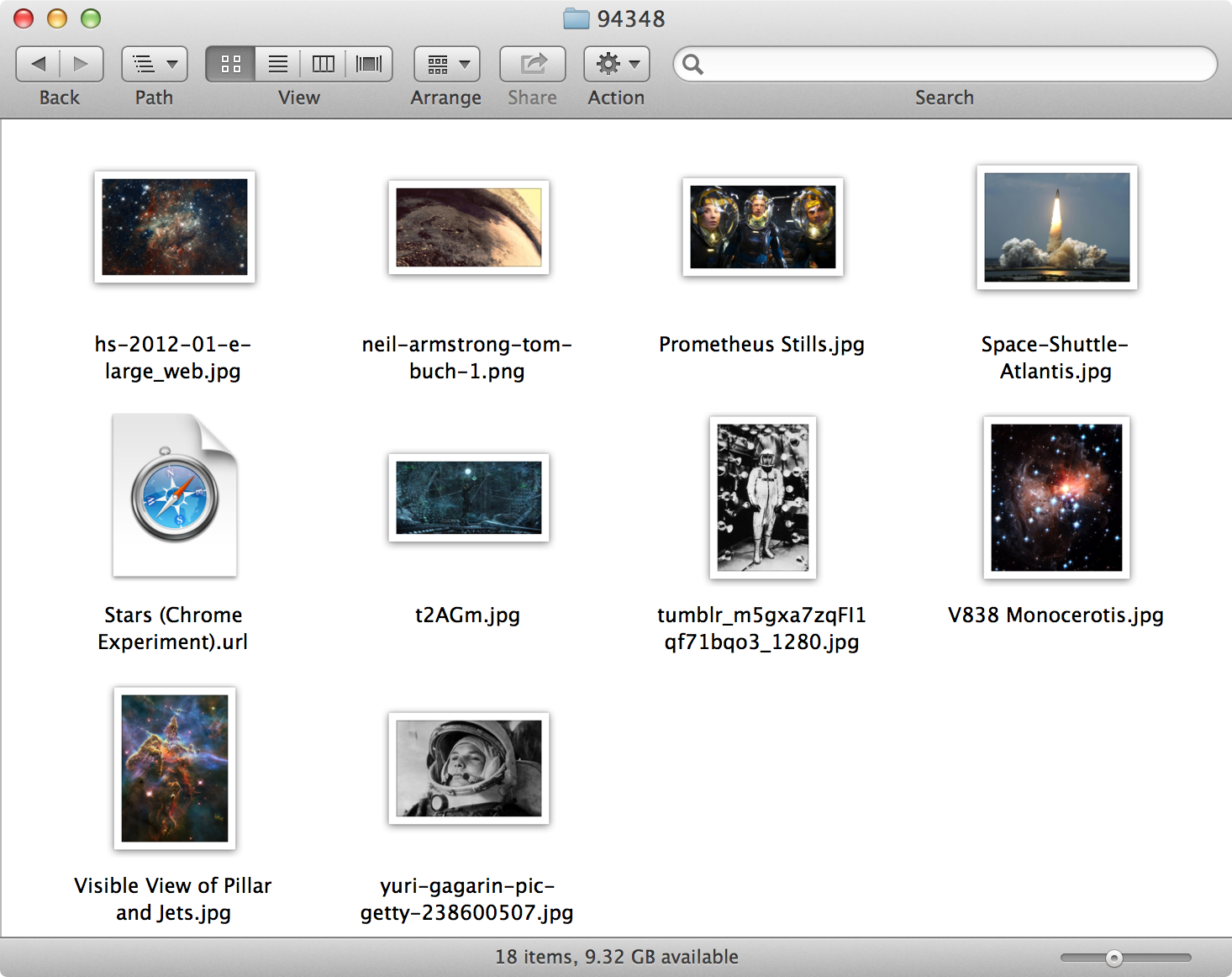Select the Prometheus Stills.jpg thumbnail
Image resolution: width=1232 pixels, height=977 pixels.
coord(763,227)
